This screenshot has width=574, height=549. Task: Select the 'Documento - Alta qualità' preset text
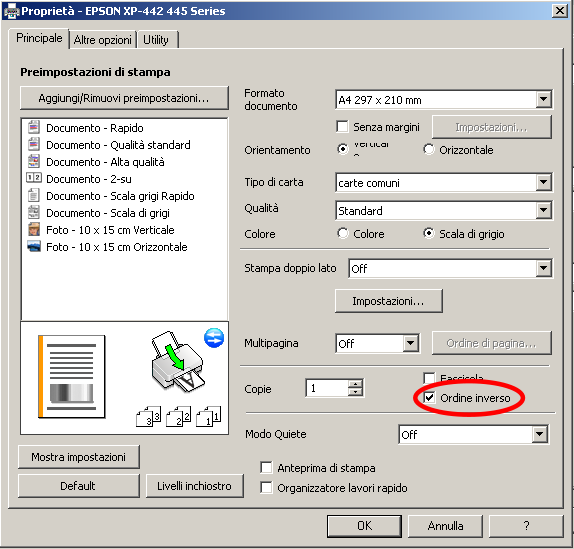coord(105,162)
